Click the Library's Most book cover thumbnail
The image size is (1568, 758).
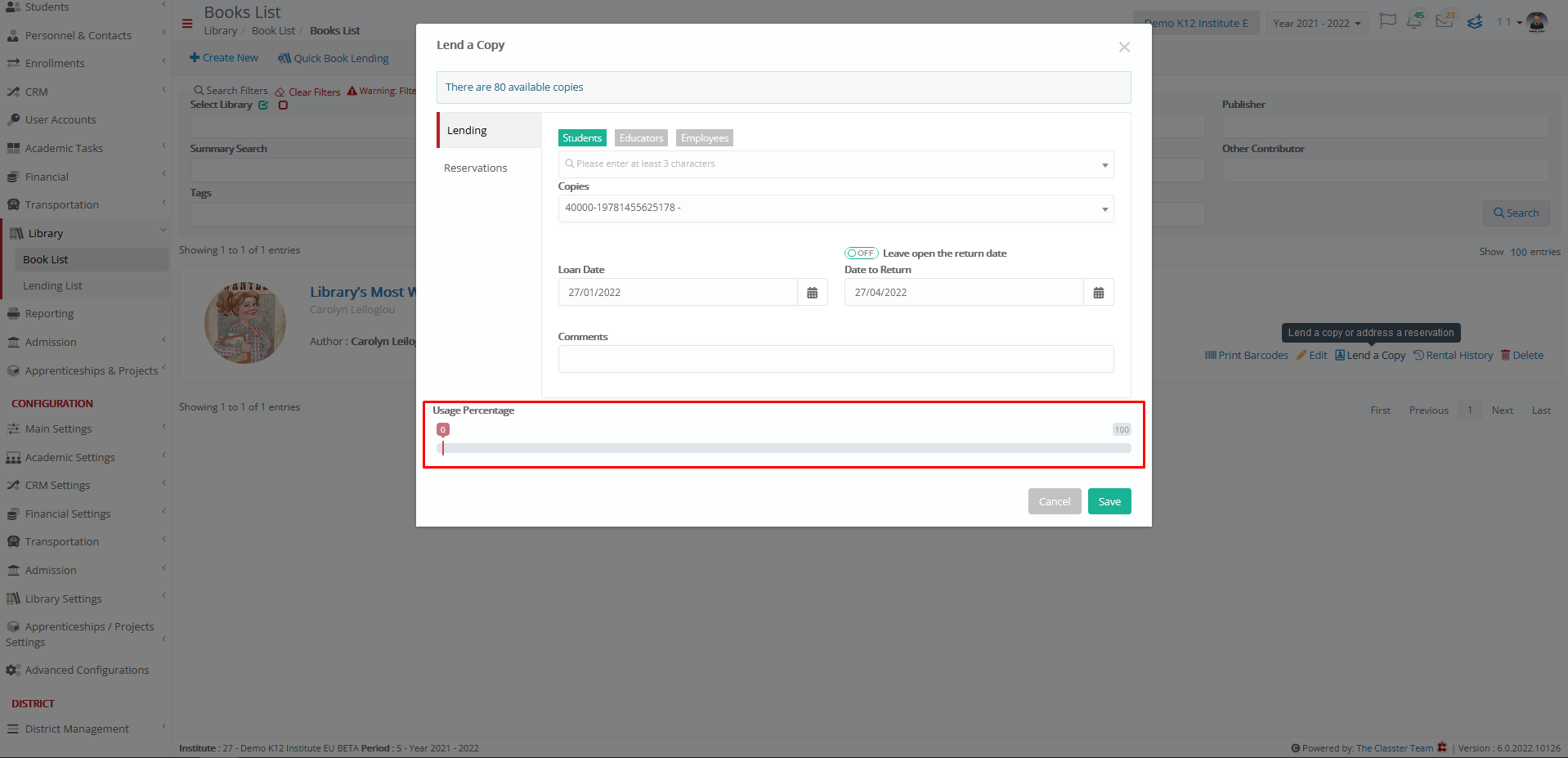coord(245,323)
